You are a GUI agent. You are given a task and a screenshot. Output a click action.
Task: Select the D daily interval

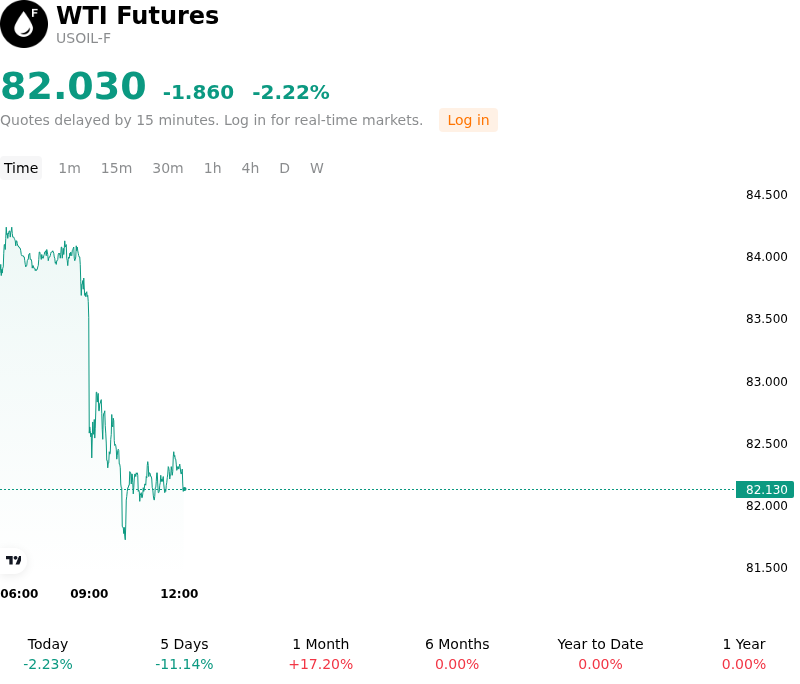point(285,168)
